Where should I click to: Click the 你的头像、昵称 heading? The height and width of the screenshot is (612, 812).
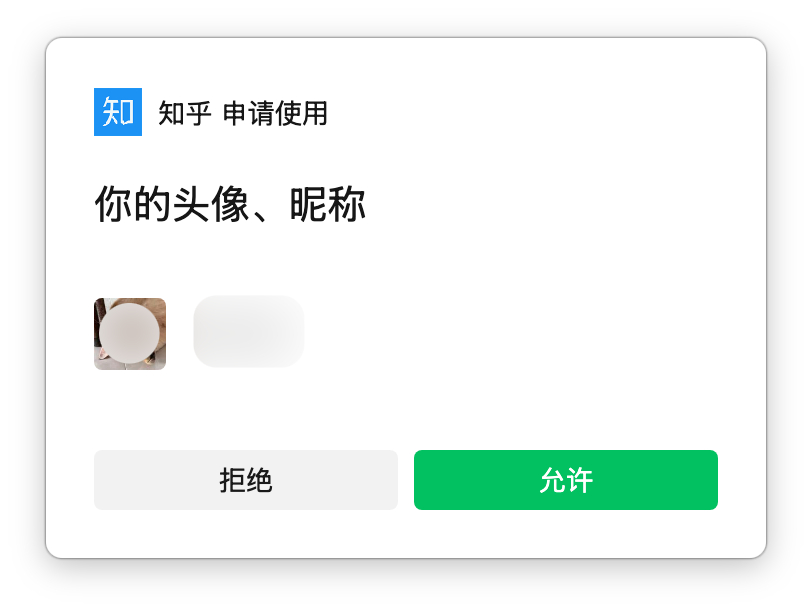(230, 205)
